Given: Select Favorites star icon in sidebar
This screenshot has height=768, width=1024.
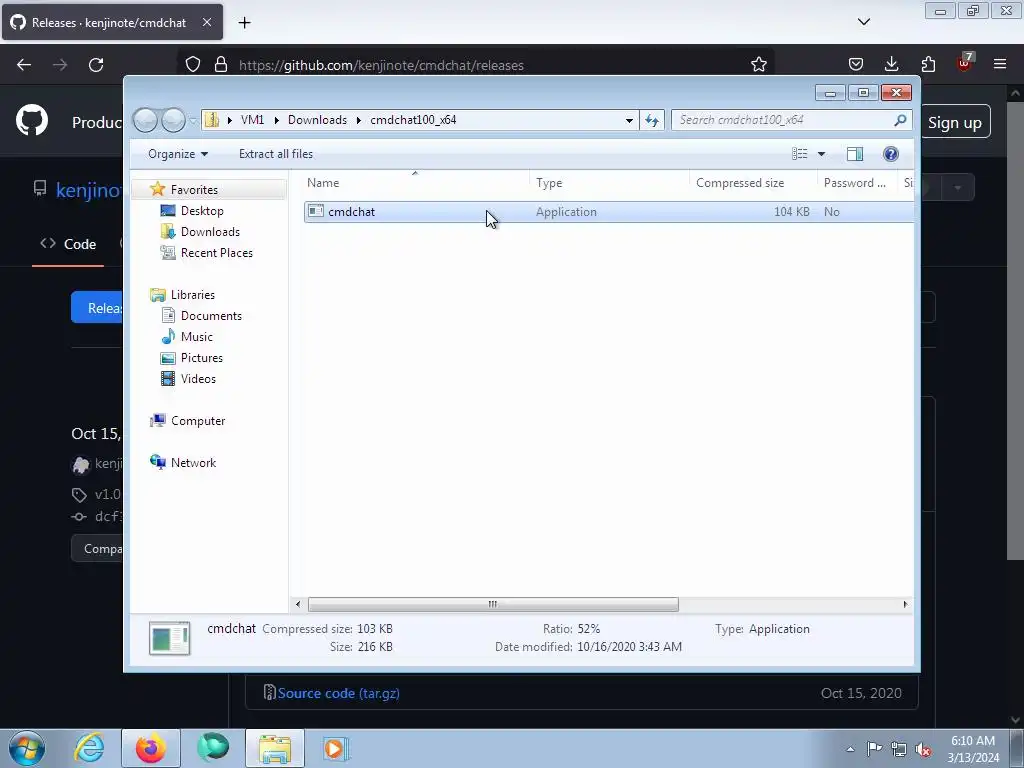Looking at the screenshot, I should (x=157, y=189).
